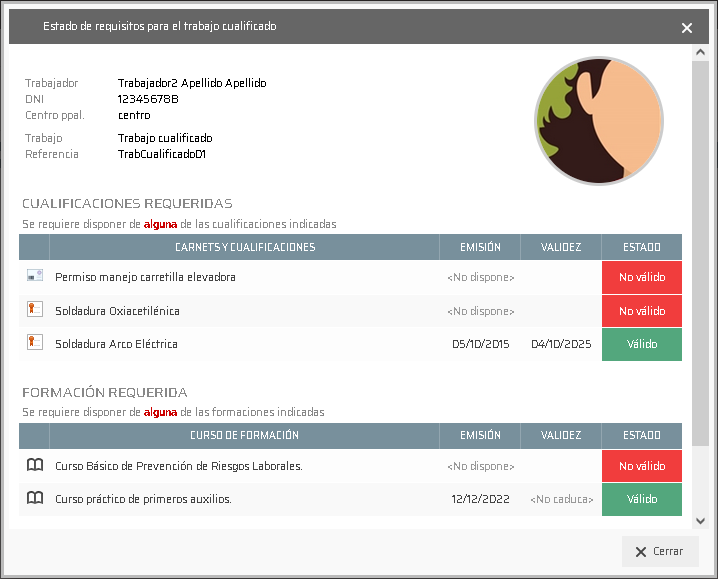Click the 'Carnets y cualificaciones' column header
718x579 pixels.
pyautogui.click(x=244, y=247)
